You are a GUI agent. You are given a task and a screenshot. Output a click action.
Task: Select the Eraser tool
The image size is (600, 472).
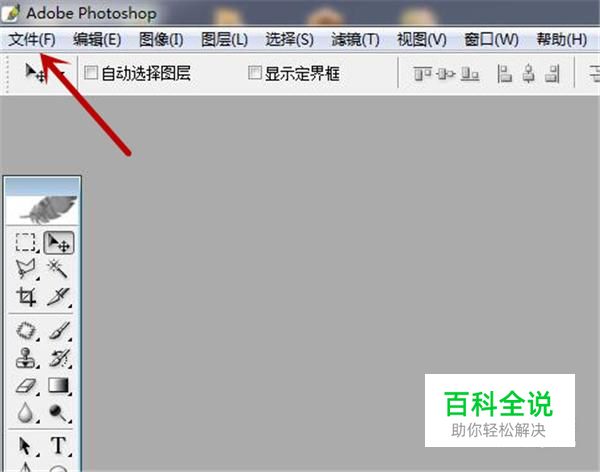pos(26,385)
